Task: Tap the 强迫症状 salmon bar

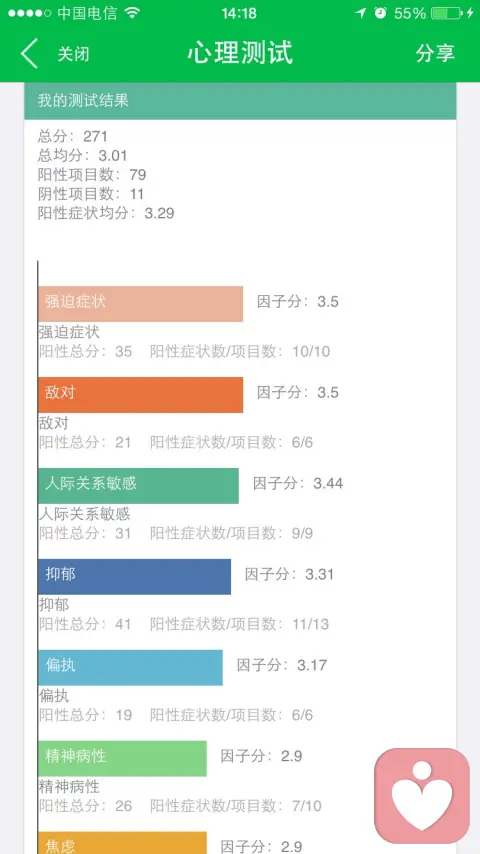Action: (141, 303)
